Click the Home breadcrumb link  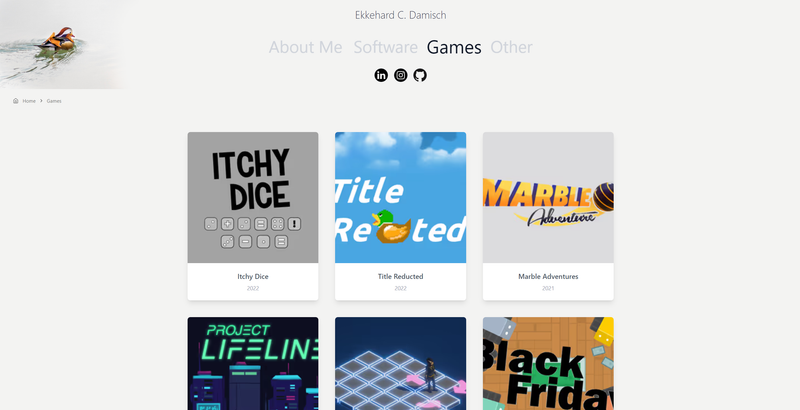[29, 101]
